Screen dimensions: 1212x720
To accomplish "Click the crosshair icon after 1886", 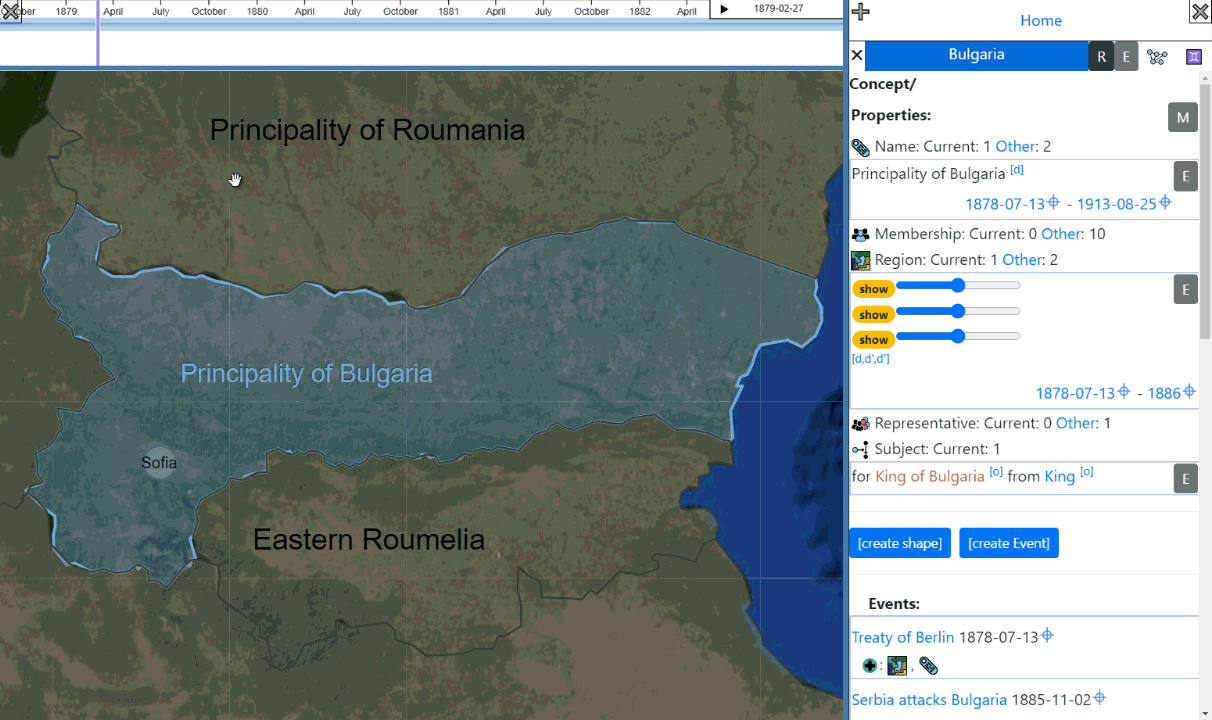I will tap(1190, 392).
